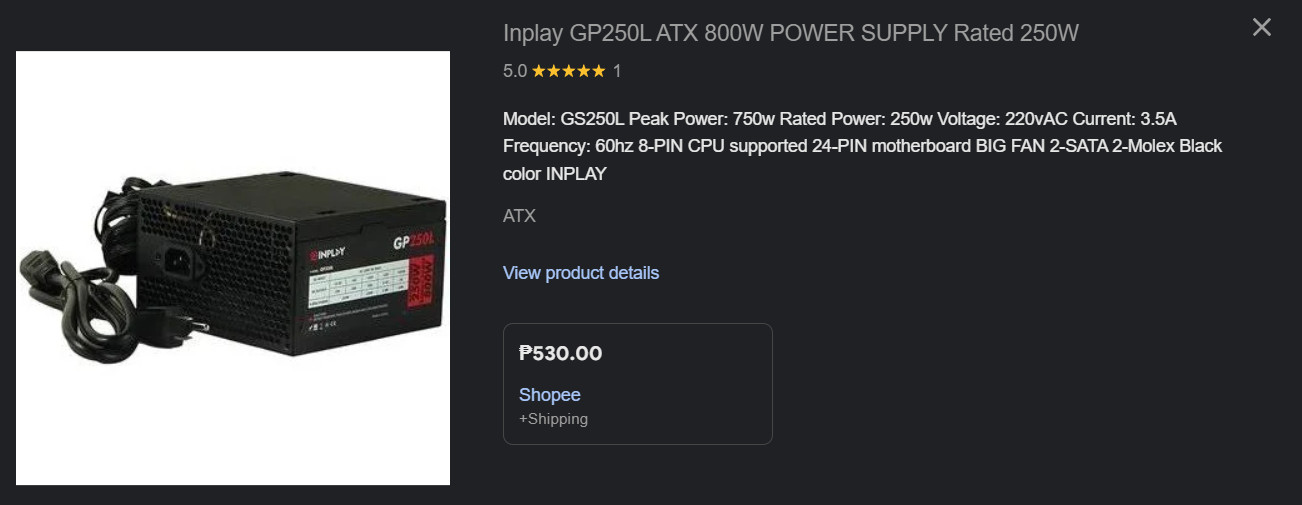The height and width of the screenshot is (505, 1302).
Task: Click the +Shipping text under Shopee
Action: (x=553, y=419)
